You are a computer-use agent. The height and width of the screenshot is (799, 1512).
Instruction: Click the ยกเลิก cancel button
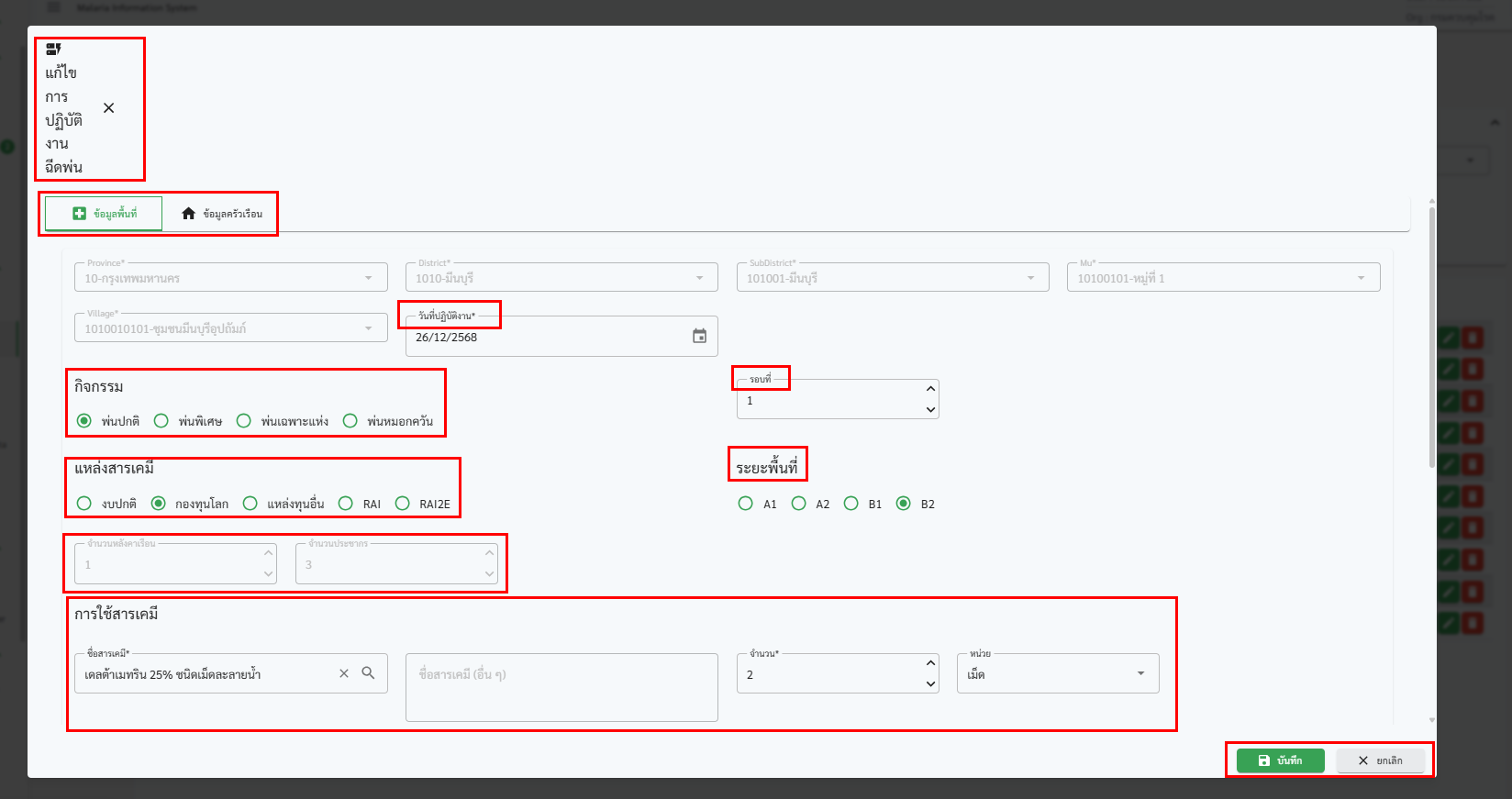1380,760
